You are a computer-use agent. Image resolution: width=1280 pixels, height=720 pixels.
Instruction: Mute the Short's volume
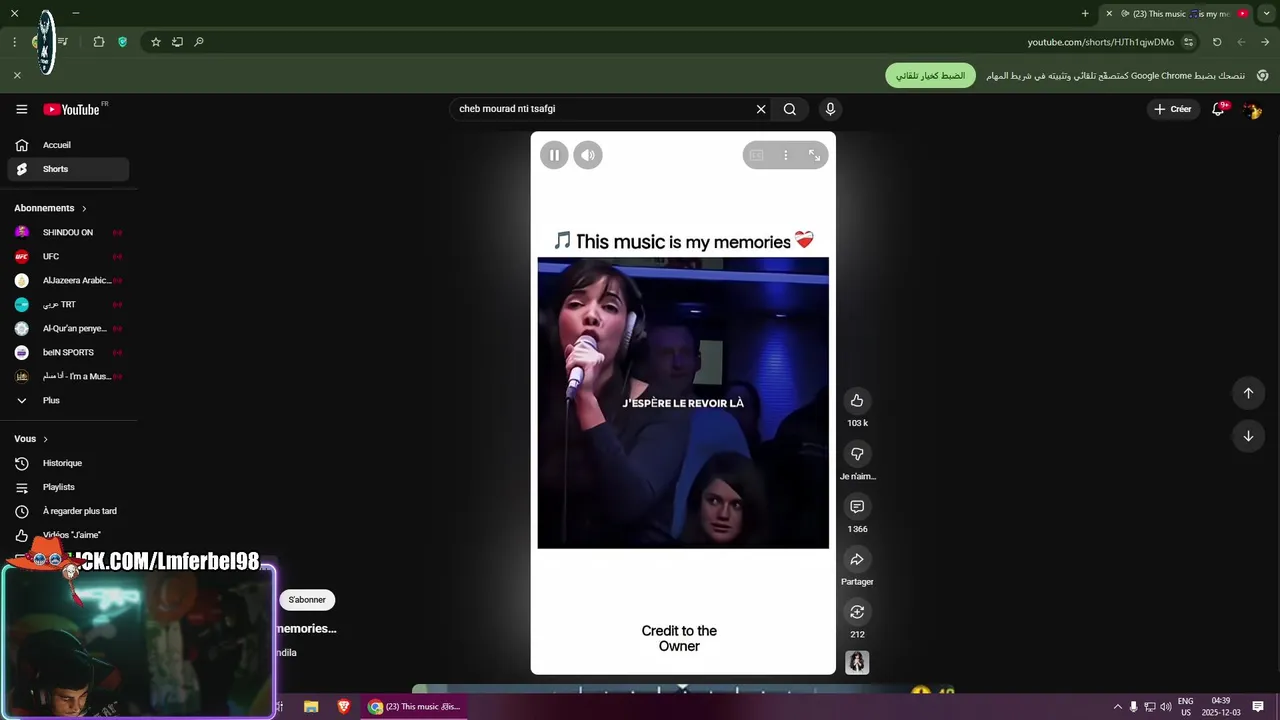point(588,155)
